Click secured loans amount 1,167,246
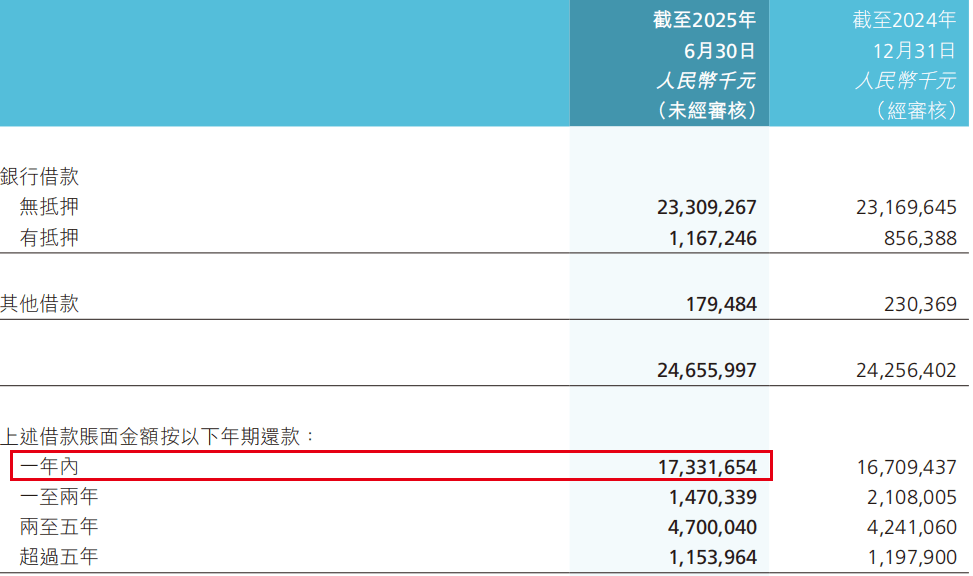Screen dimensions: 973x576 click(x=711, y=239)
